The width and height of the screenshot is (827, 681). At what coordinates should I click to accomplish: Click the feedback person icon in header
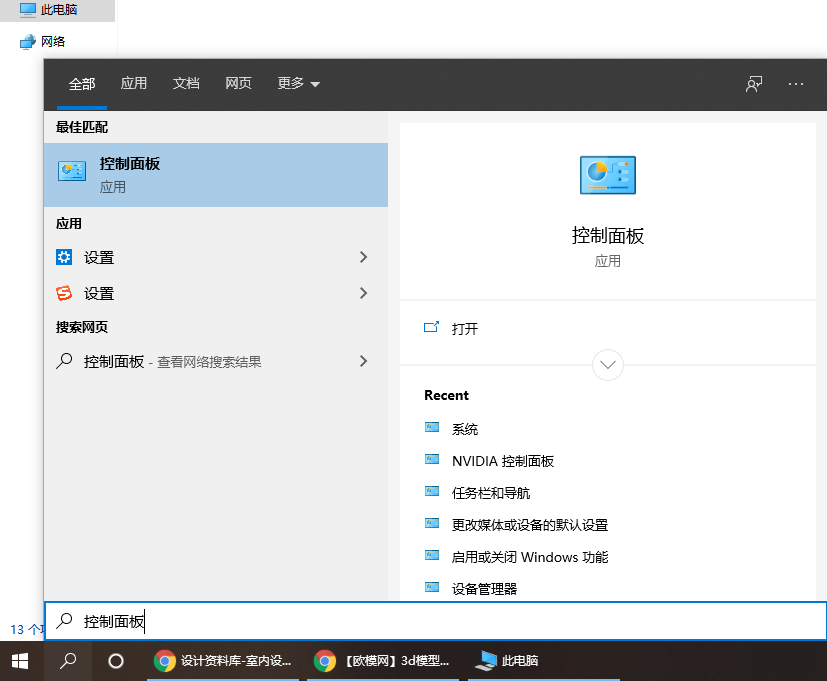[754, 84]
